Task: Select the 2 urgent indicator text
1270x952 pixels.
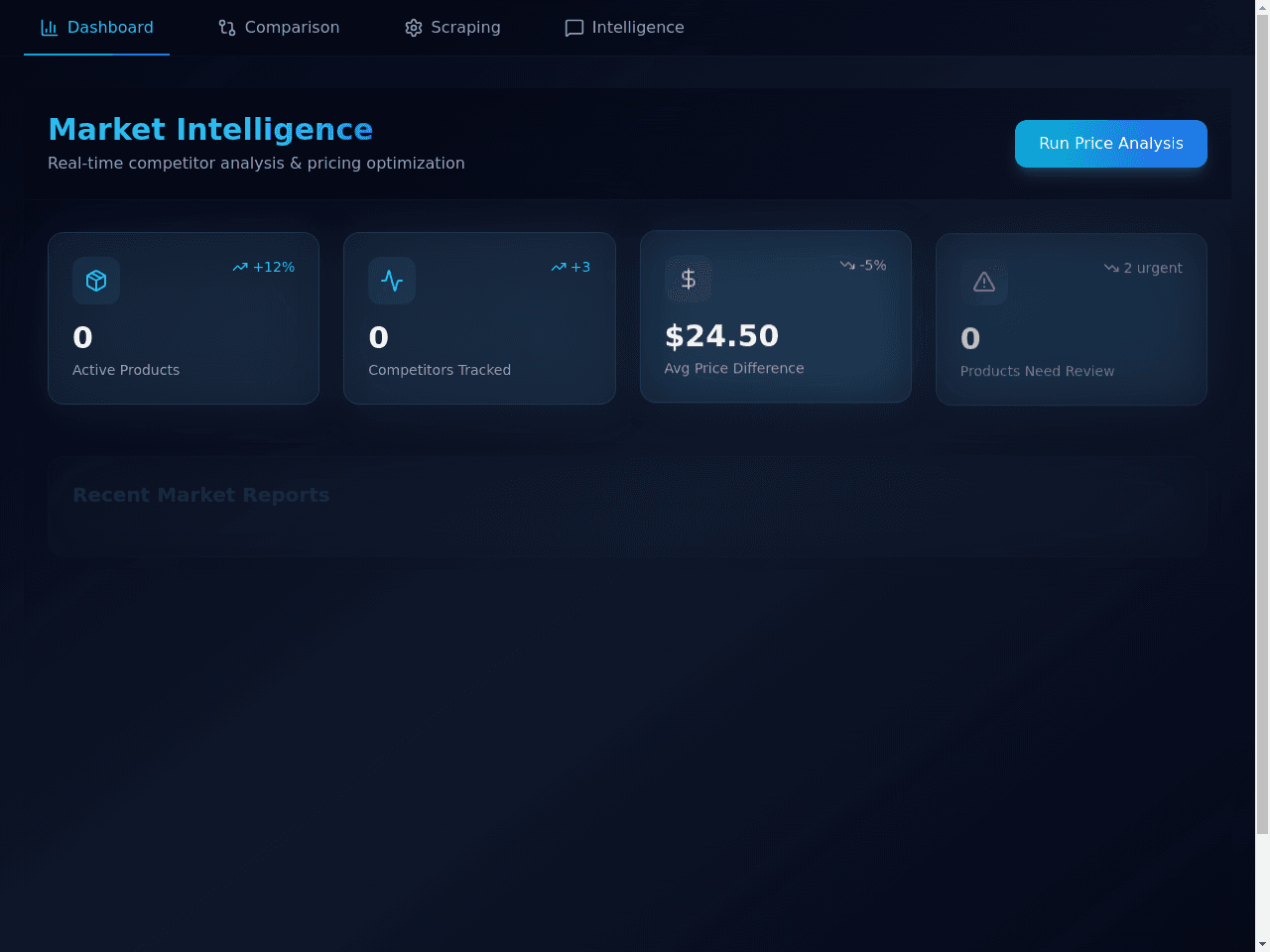Action: 1153,268
